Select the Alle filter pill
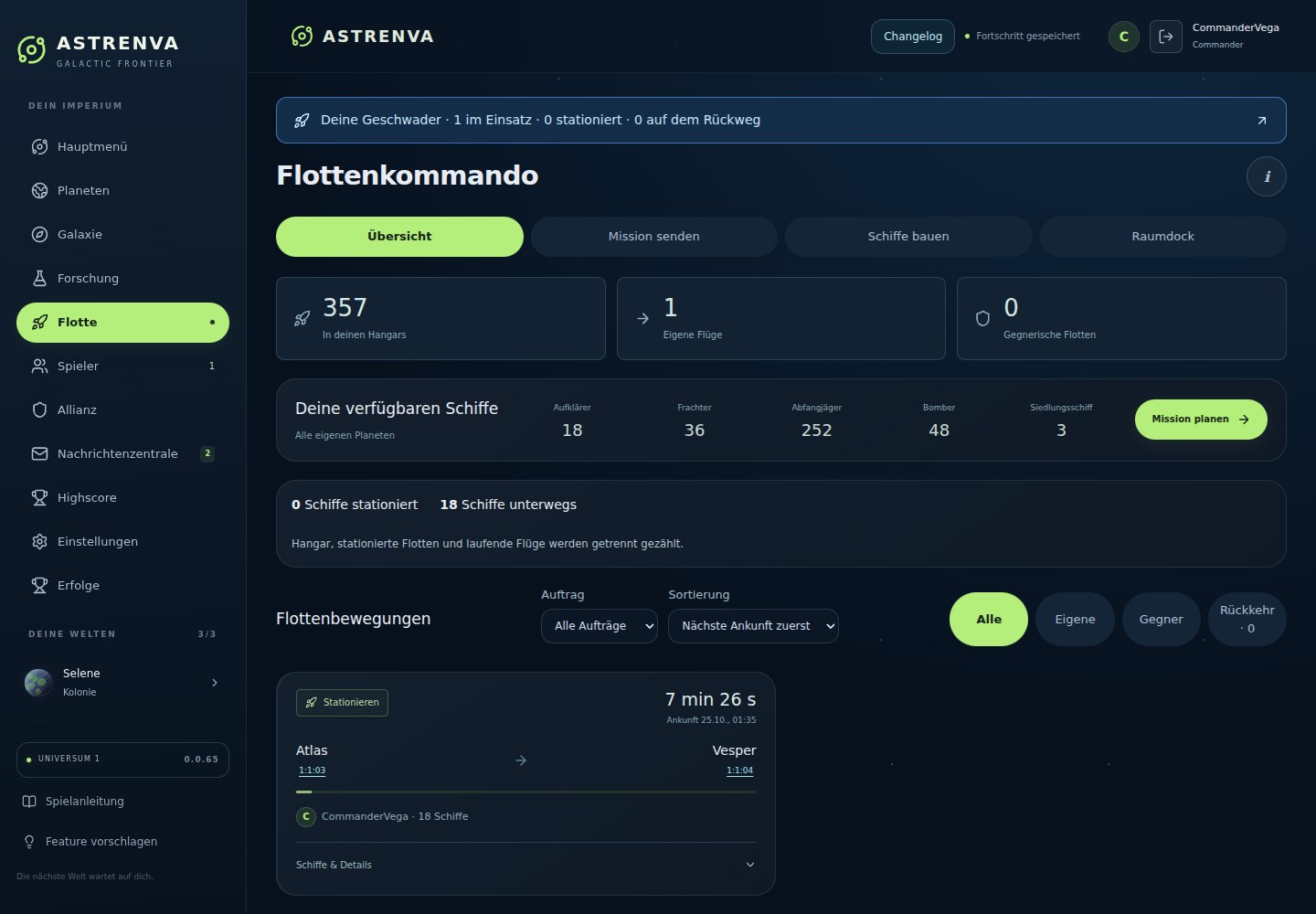 tap(989, 619)
